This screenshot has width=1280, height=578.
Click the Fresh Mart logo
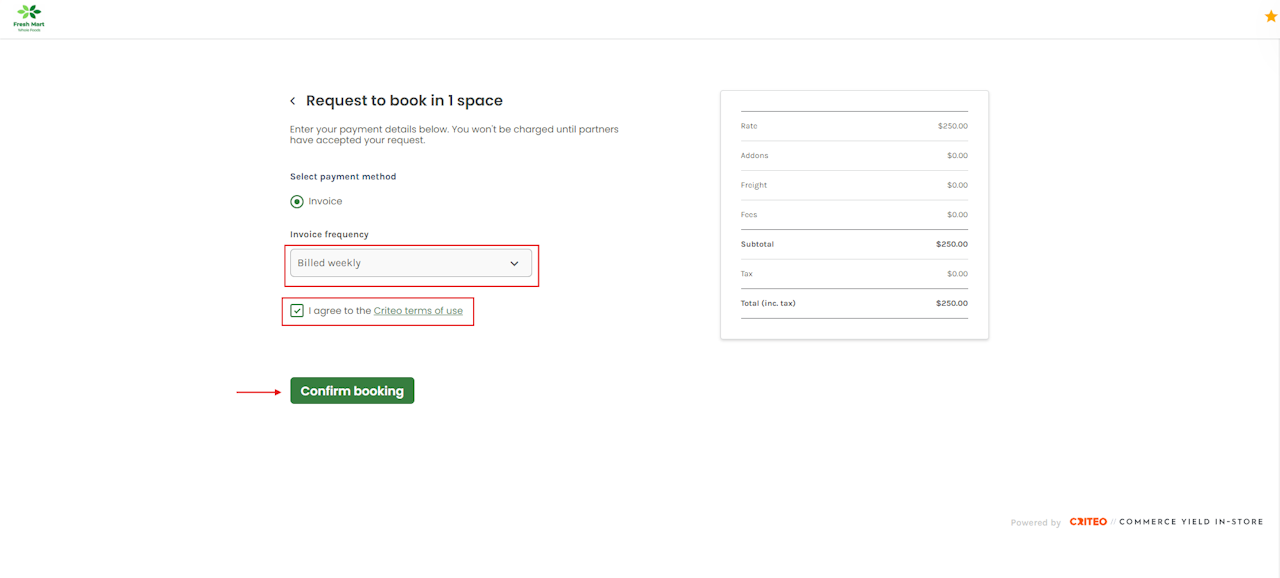click(29, 16)
